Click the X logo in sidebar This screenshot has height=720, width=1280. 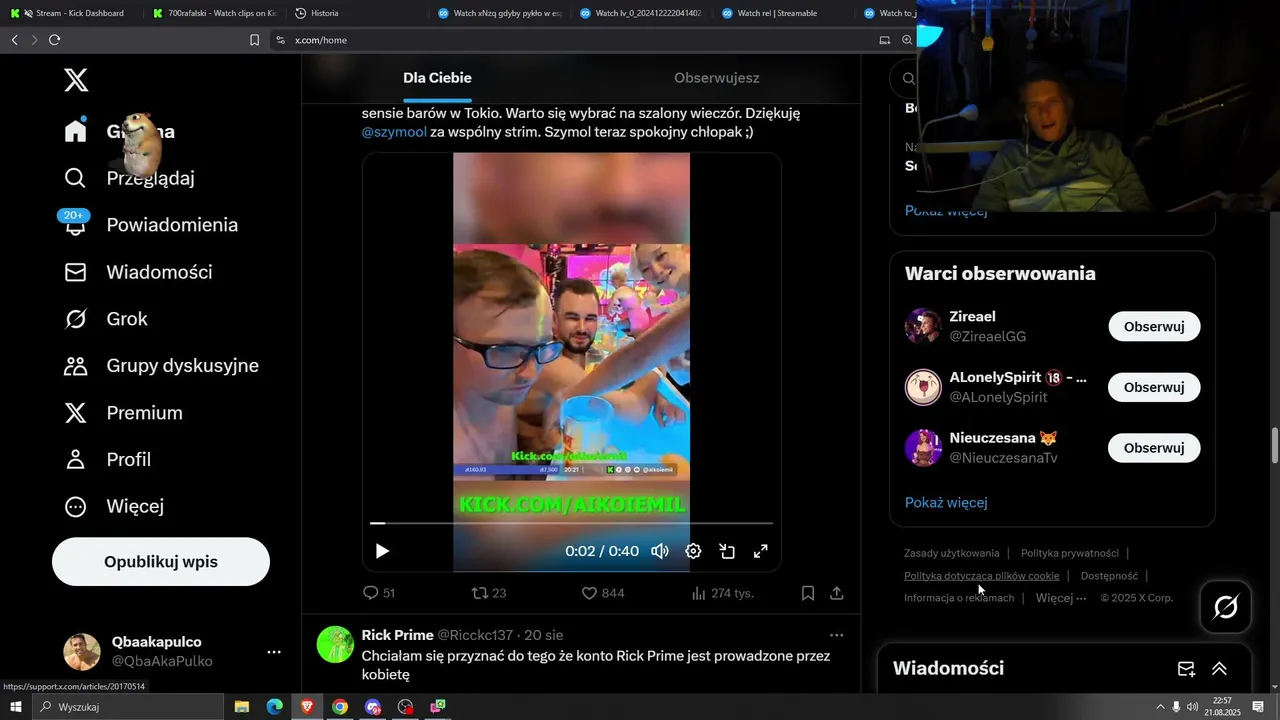click(x=76, y=80)
